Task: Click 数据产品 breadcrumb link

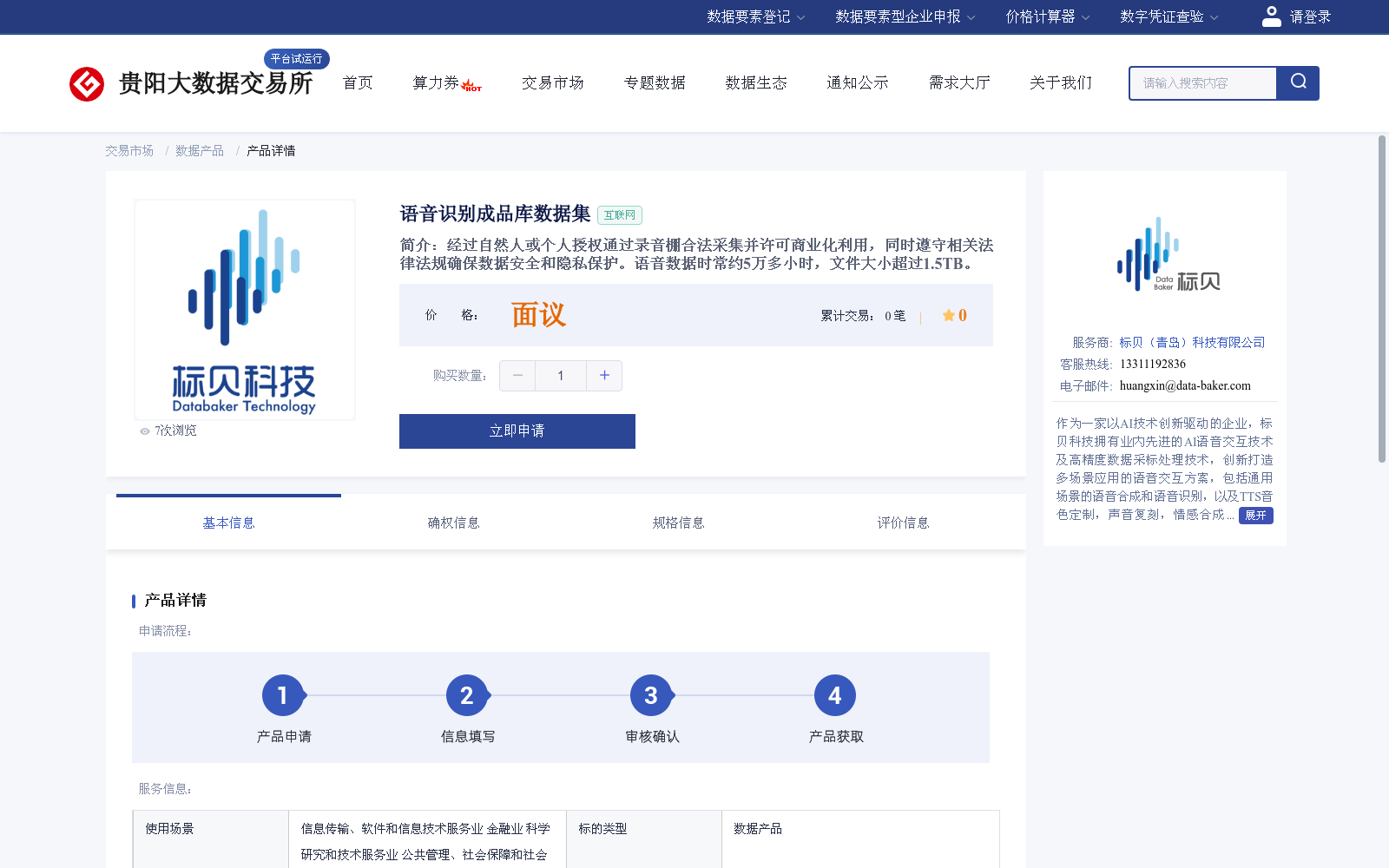Action: pyautogui.click(x=200, y=151)
